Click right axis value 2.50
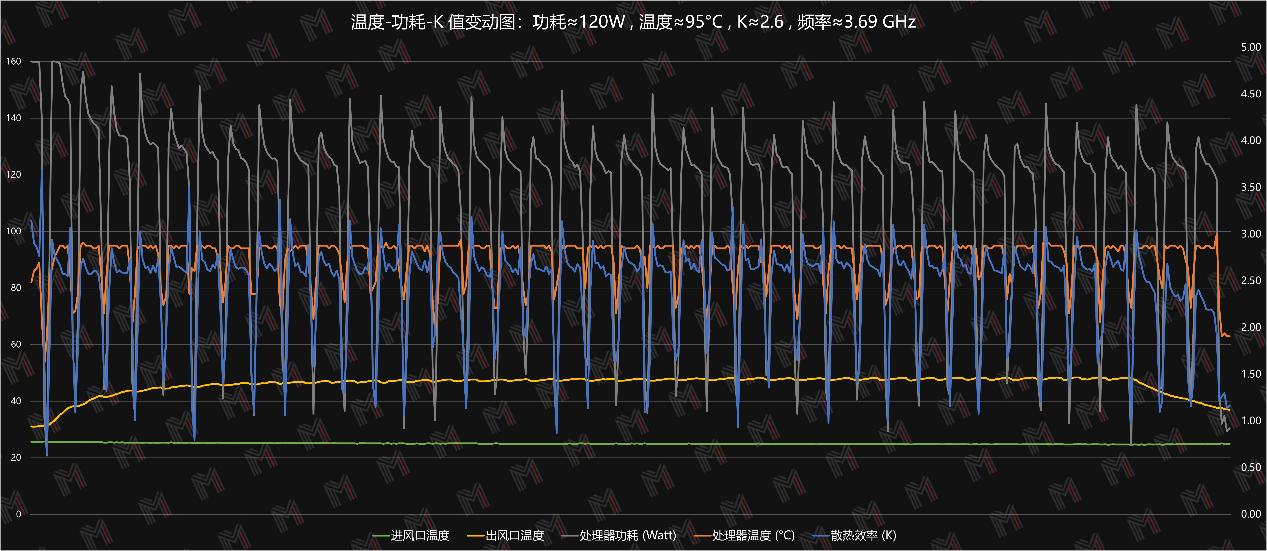The height and width of the screenshot is (551, 1267). (x=1250, y=280)
